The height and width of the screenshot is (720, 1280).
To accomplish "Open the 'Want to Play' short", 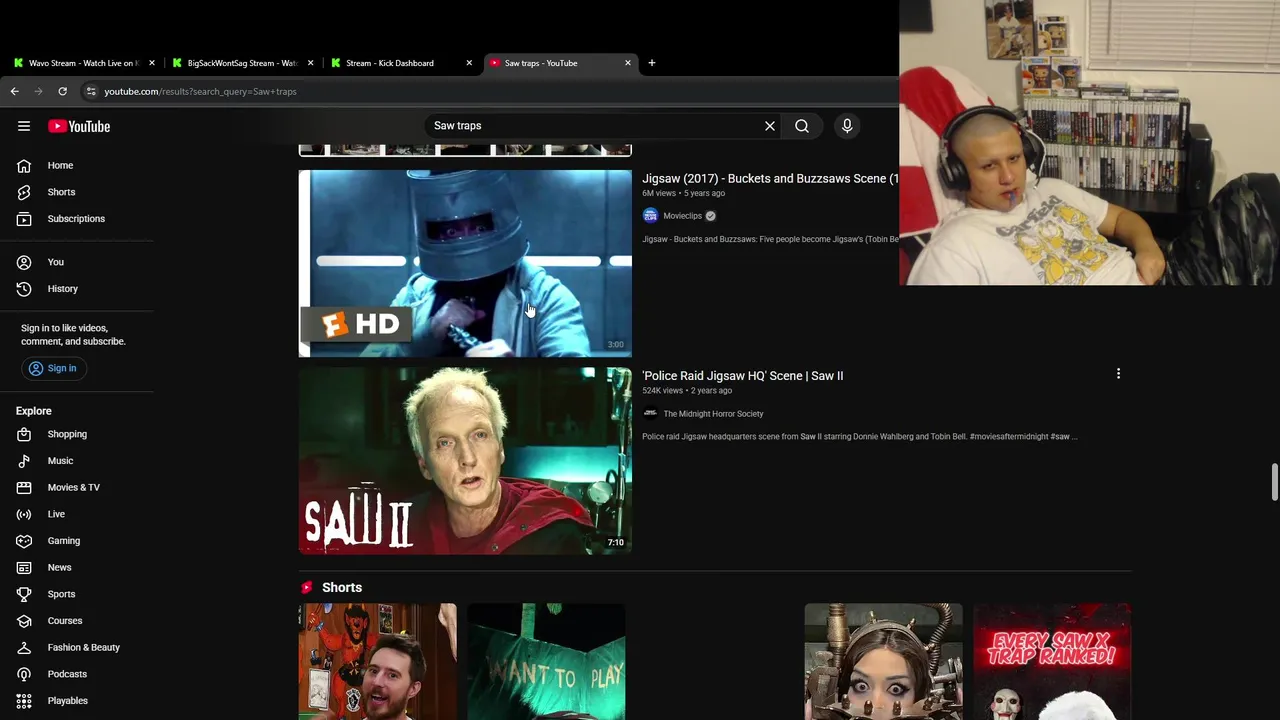I will point(546,661).
